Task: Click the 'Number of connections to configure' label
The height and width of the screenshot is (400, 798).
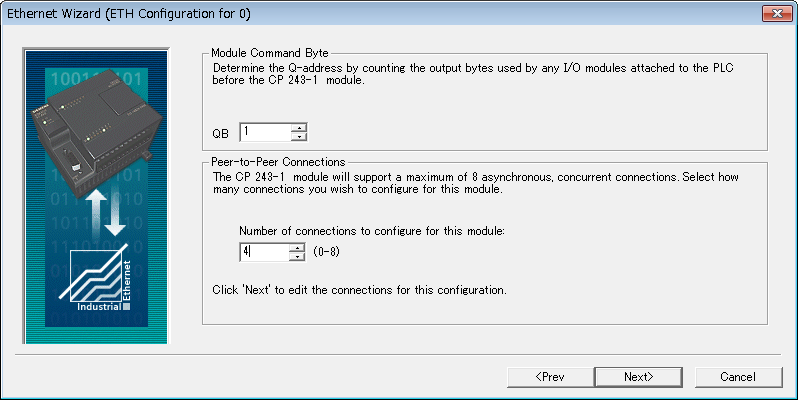Action: click(x=372, y=231)
